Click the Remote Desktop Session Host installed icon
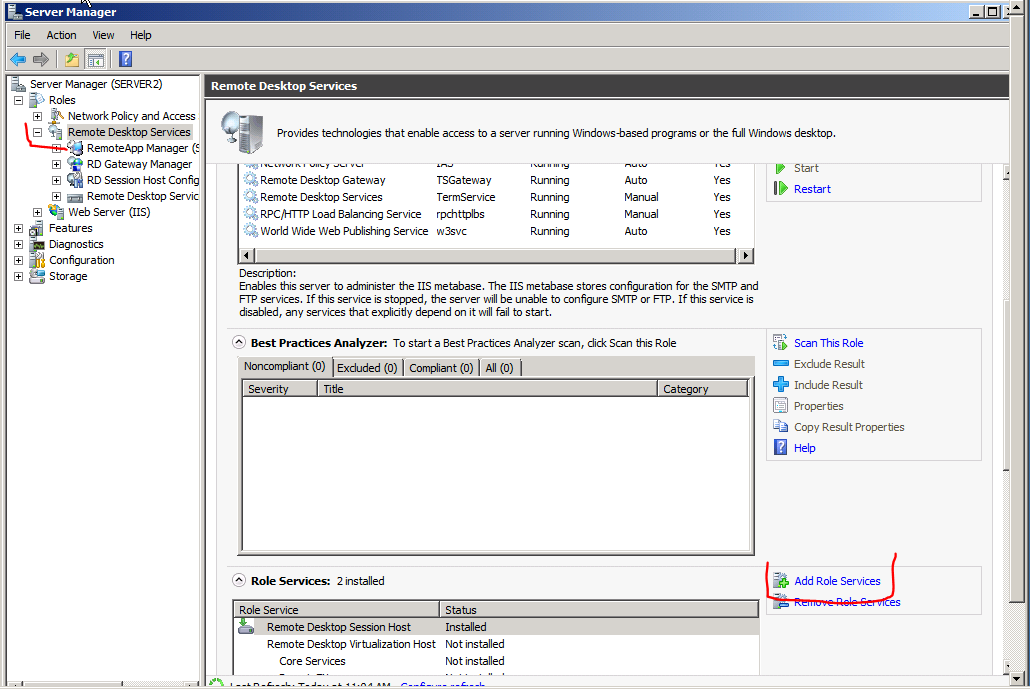Image resolution: width=1030 pixels, height=689 pixels. pos(246,626)
